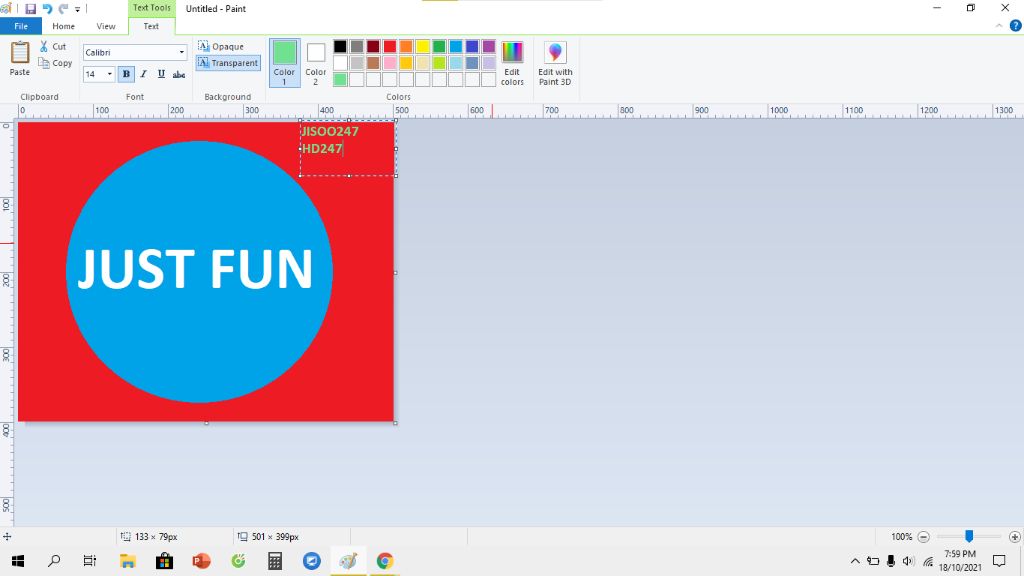Click inside the JISOO247 text box
Image resolution: width=1024 pixels, height=576 pixels.
(348, 148)
